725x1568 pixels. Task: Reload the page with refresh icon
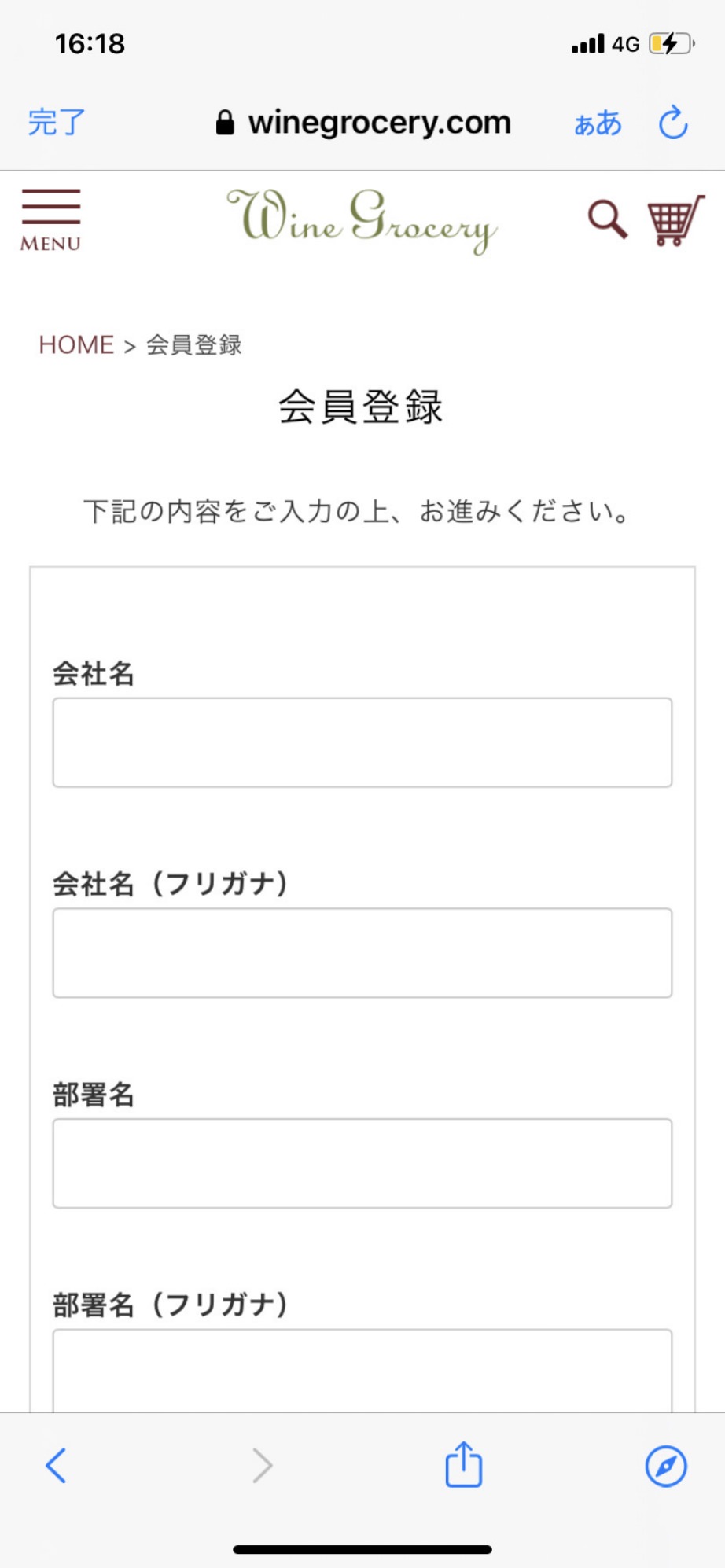click(x=673, y=123)
